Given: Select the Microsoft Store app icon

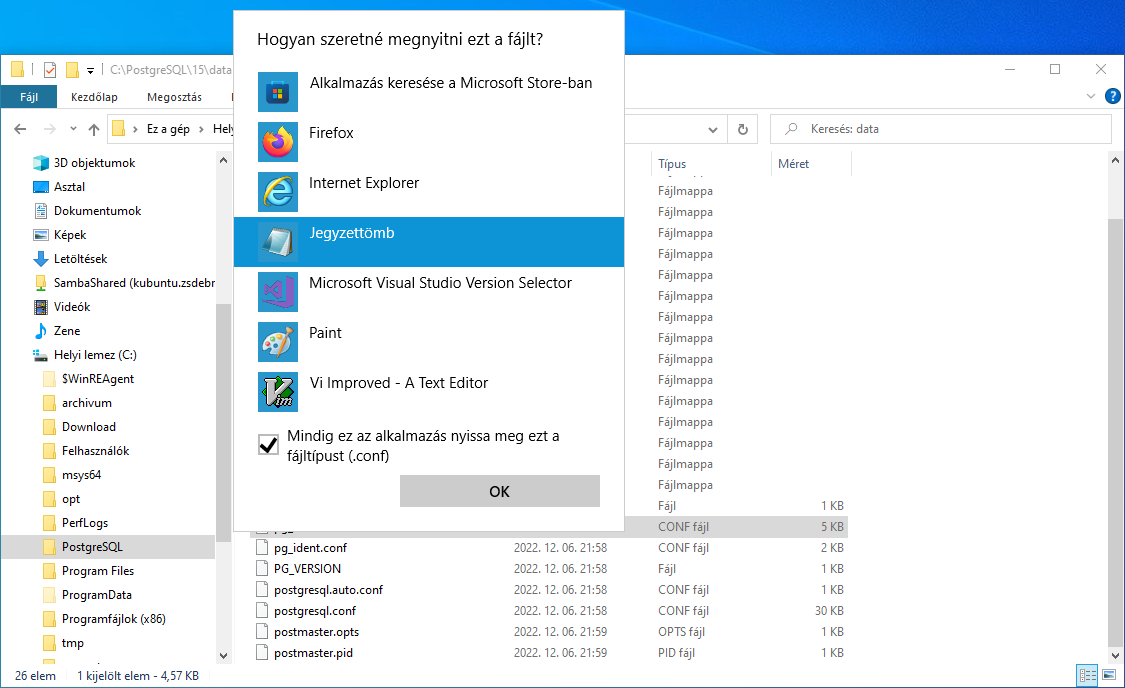Looking at the screenshot, I should coord(278,92).
